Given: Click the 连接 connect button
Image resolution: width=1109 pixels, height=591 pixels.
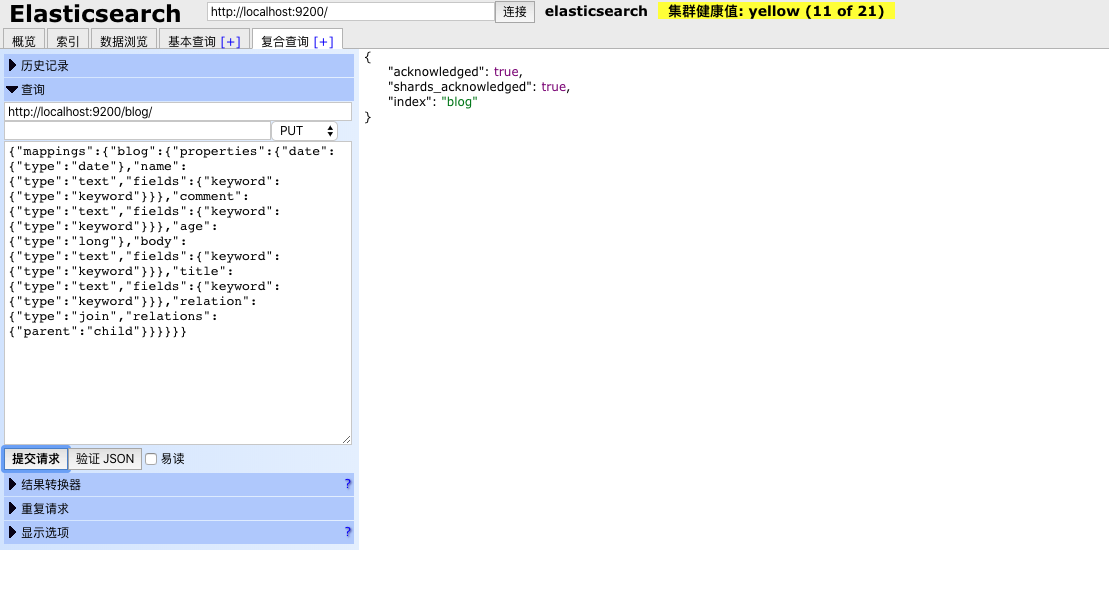Looking at the screenshot, I should tap(514, 12).
